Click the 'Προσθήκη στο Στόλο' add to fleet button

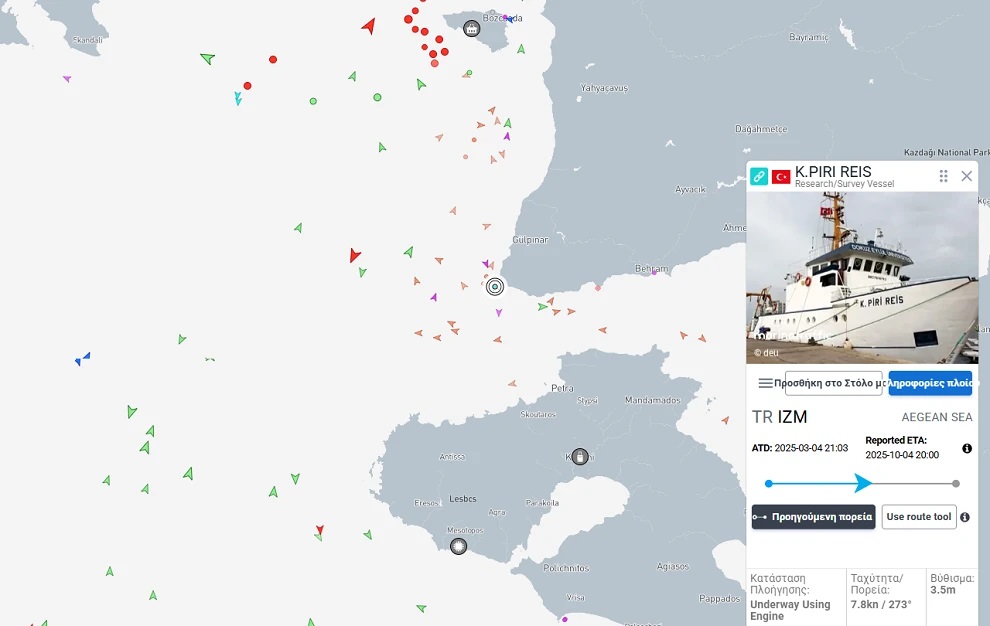click(833, 383)
